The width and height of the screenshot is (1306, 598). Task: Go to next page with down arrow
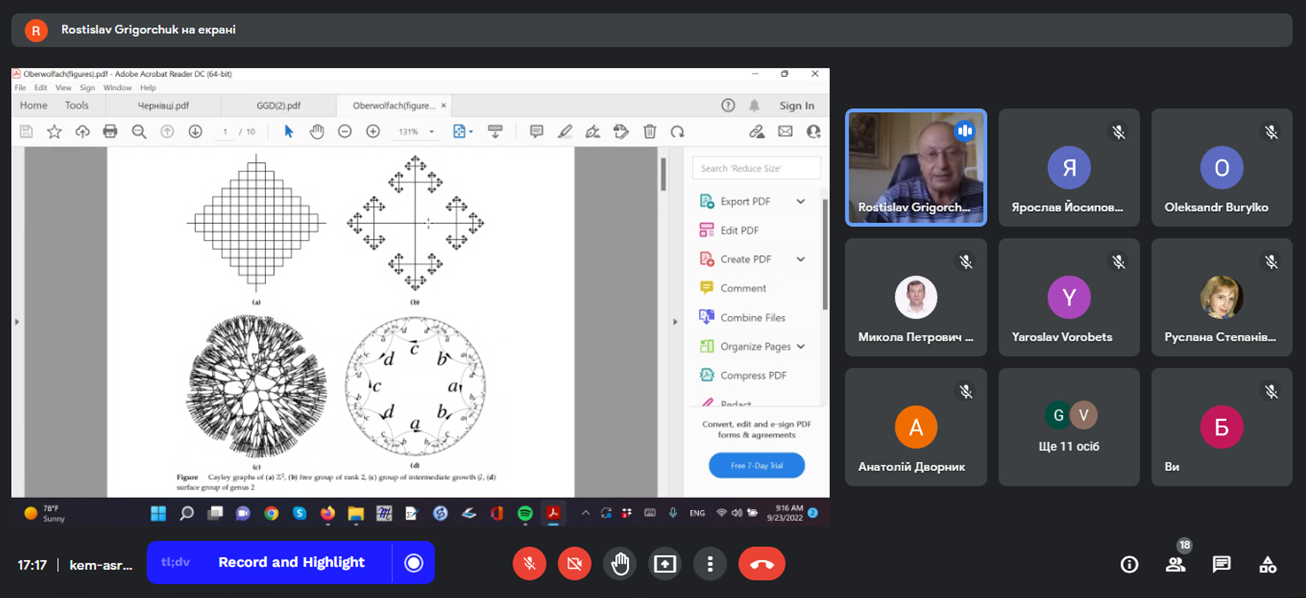(195, 131)
